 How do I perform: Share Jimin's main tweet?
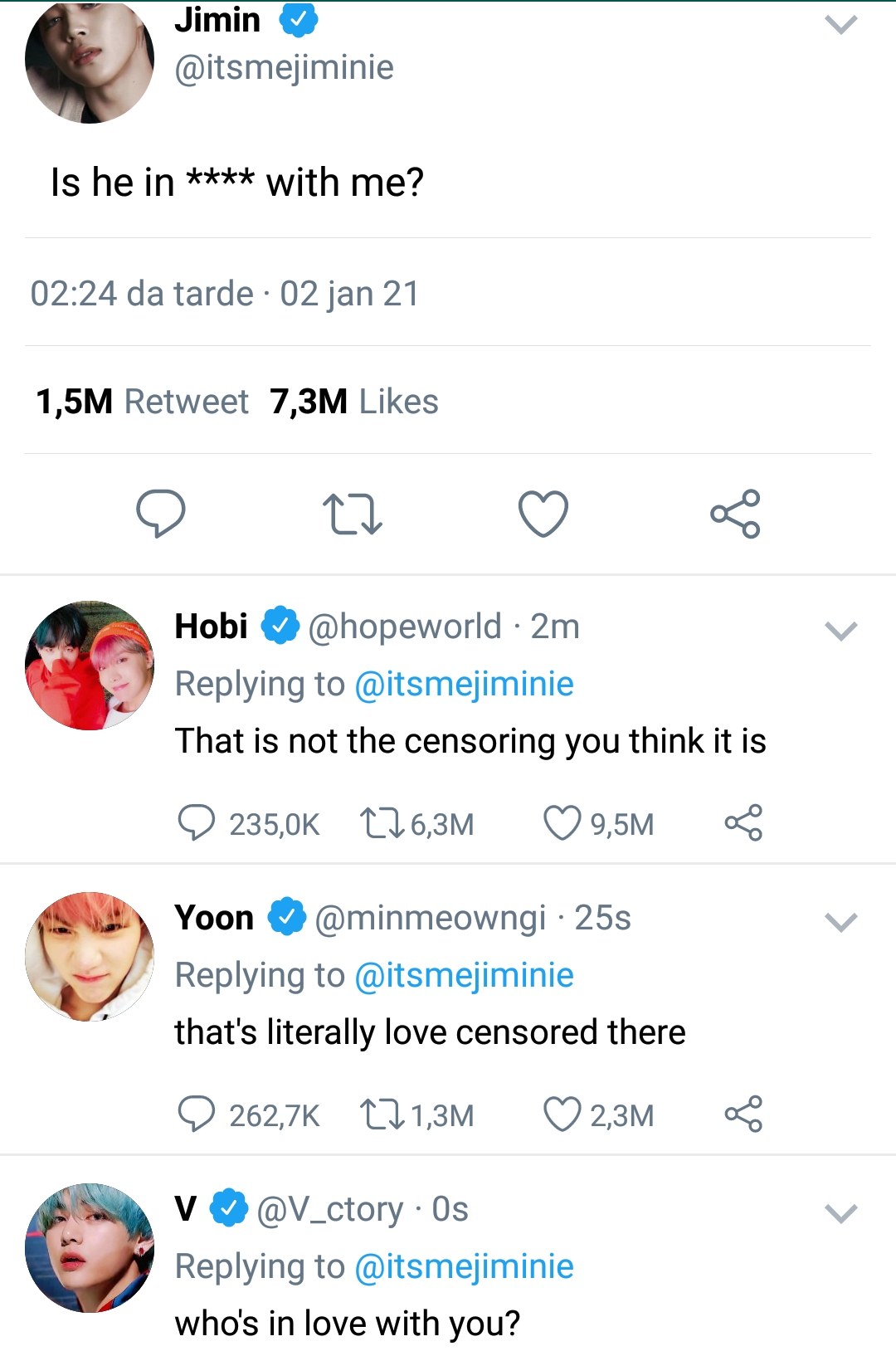coord(735,514)
